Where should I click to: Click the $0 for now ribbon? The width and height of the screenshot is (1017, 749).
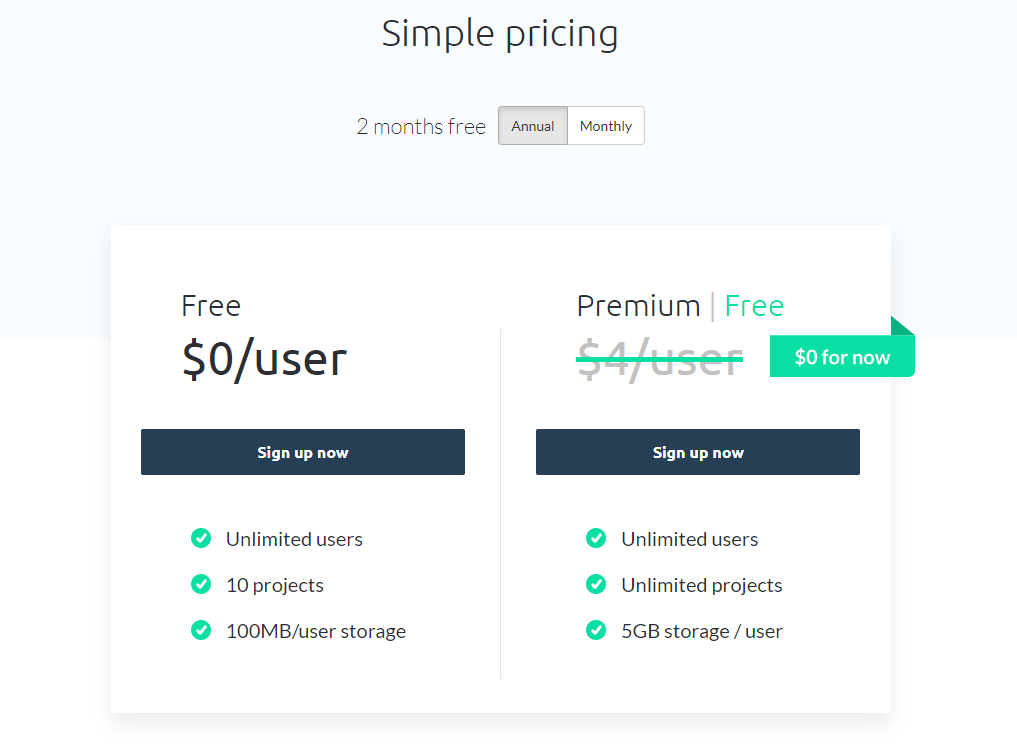[842, 356]
